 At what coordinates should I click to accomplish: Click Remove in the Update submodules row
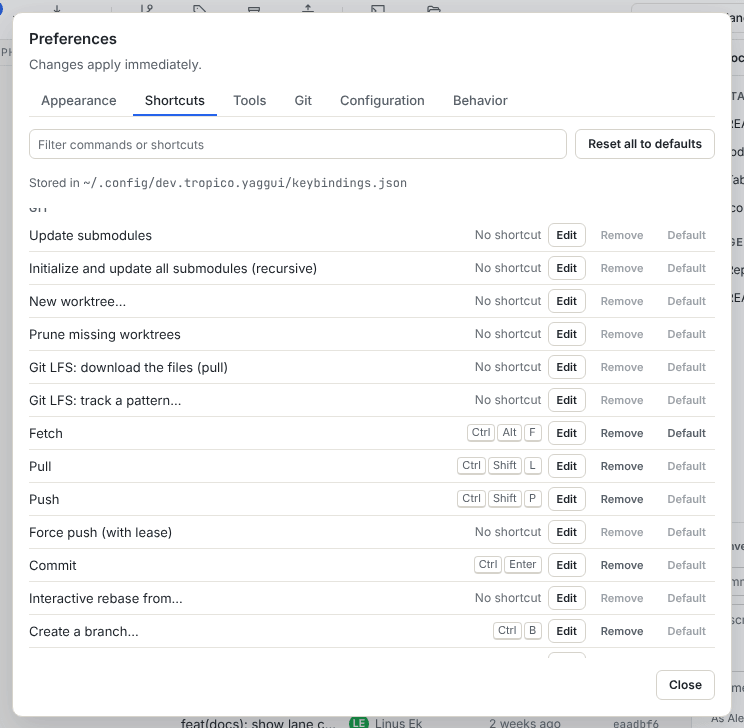click(622, 235)
